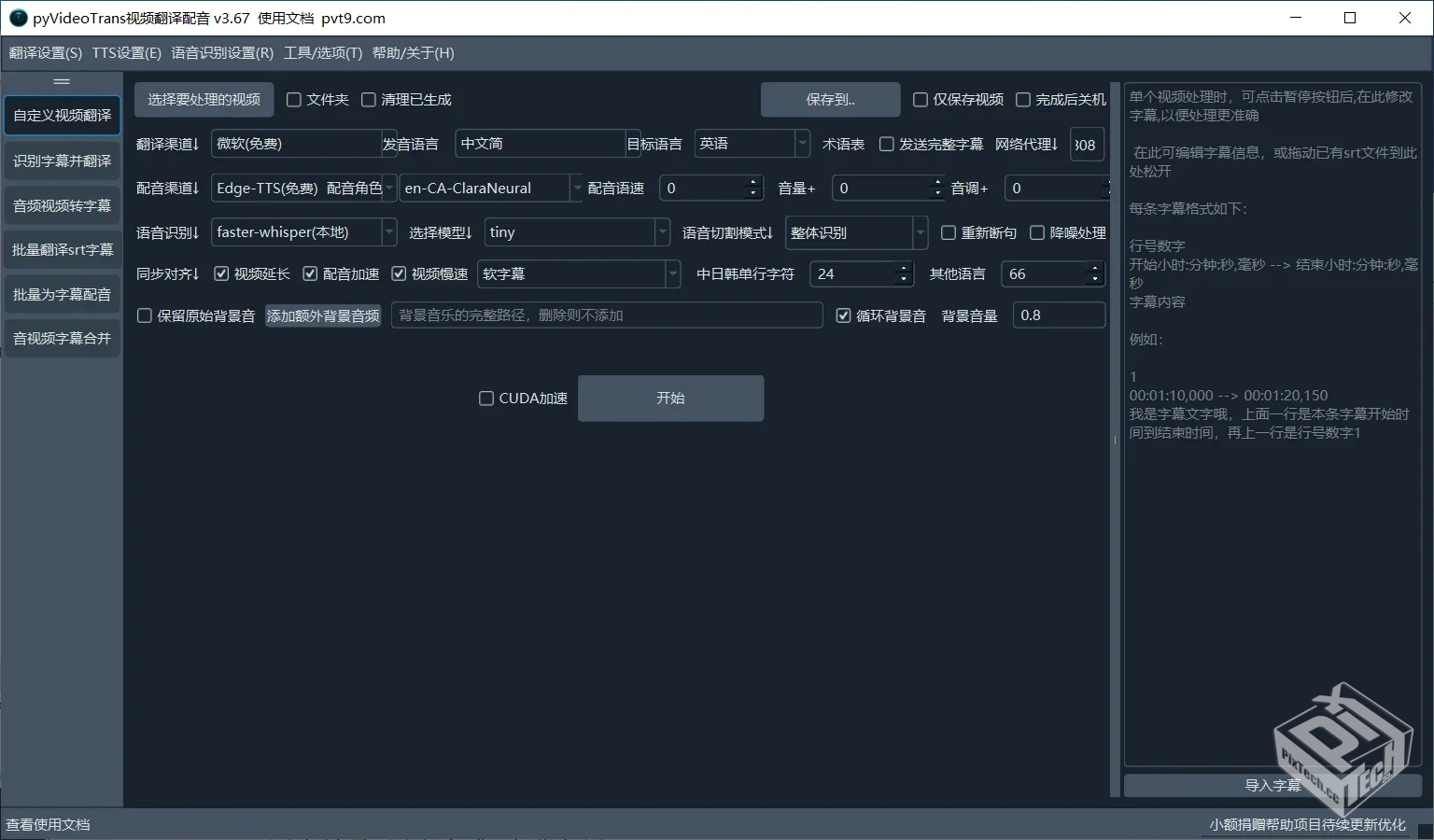Open the 查看使用文档 link

click(49, 824)
